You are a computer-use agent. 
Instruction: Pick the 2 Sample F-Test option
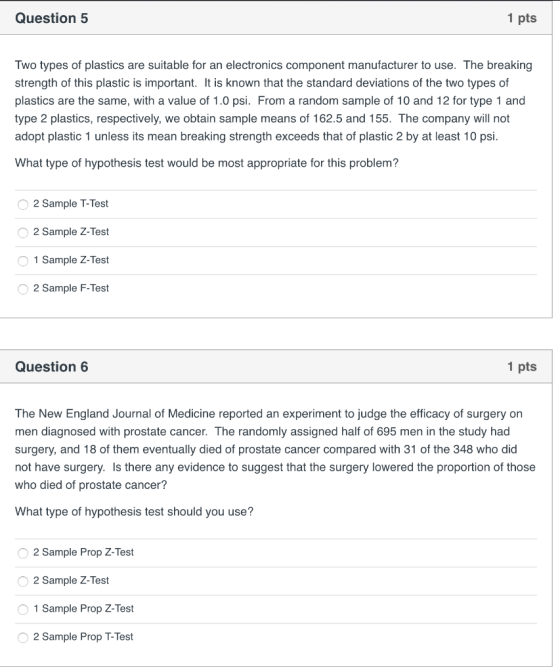coord(23,289)
